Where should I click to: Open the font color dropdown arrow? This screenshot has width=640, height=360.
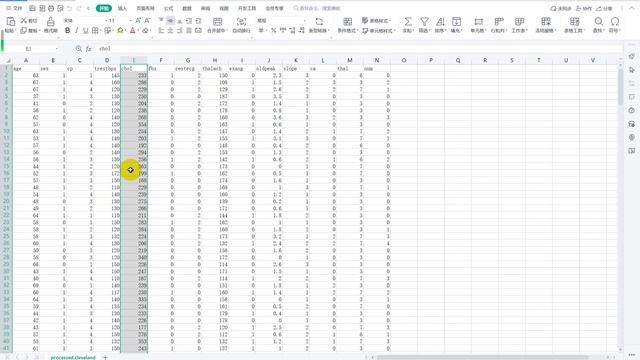pos(138,31)
